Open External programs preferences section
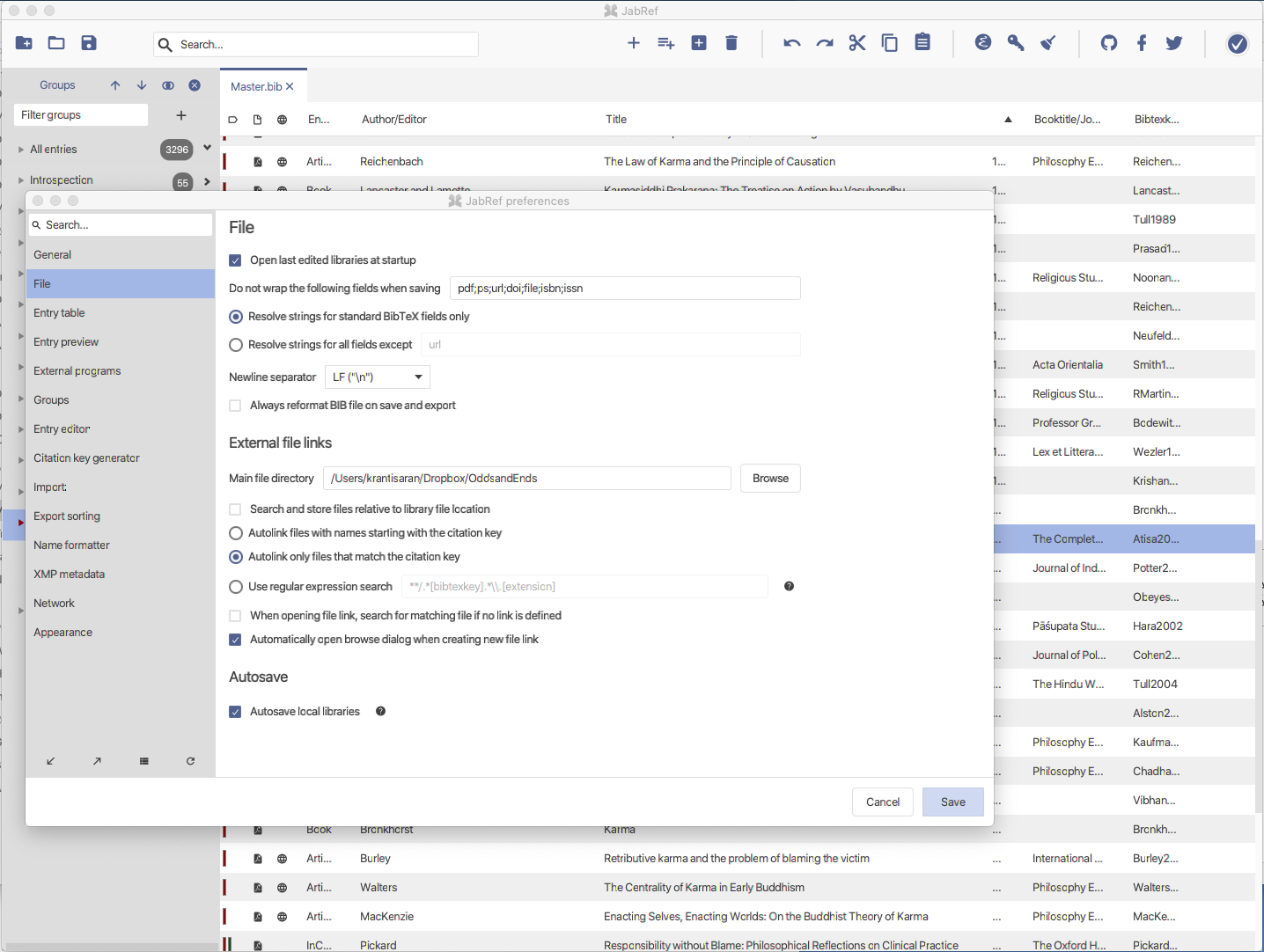Viewport: 1264px width, 952px height. point(121,371)
